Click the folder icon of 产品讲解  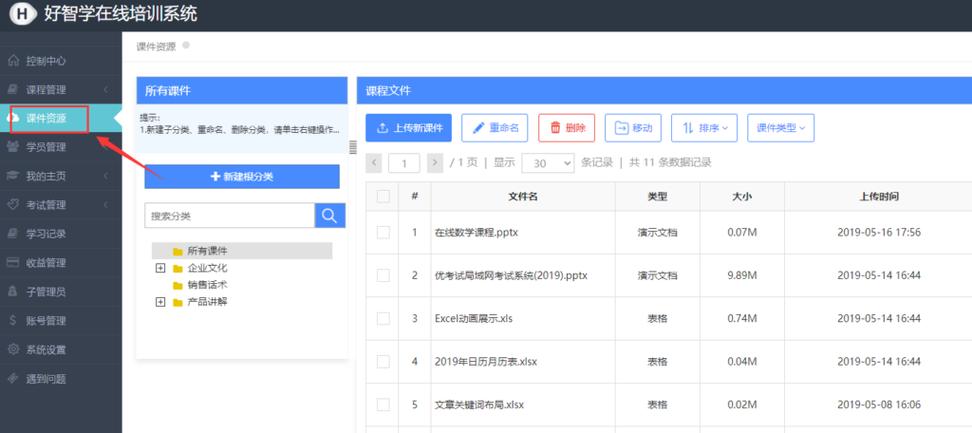(x=178, y=302)
